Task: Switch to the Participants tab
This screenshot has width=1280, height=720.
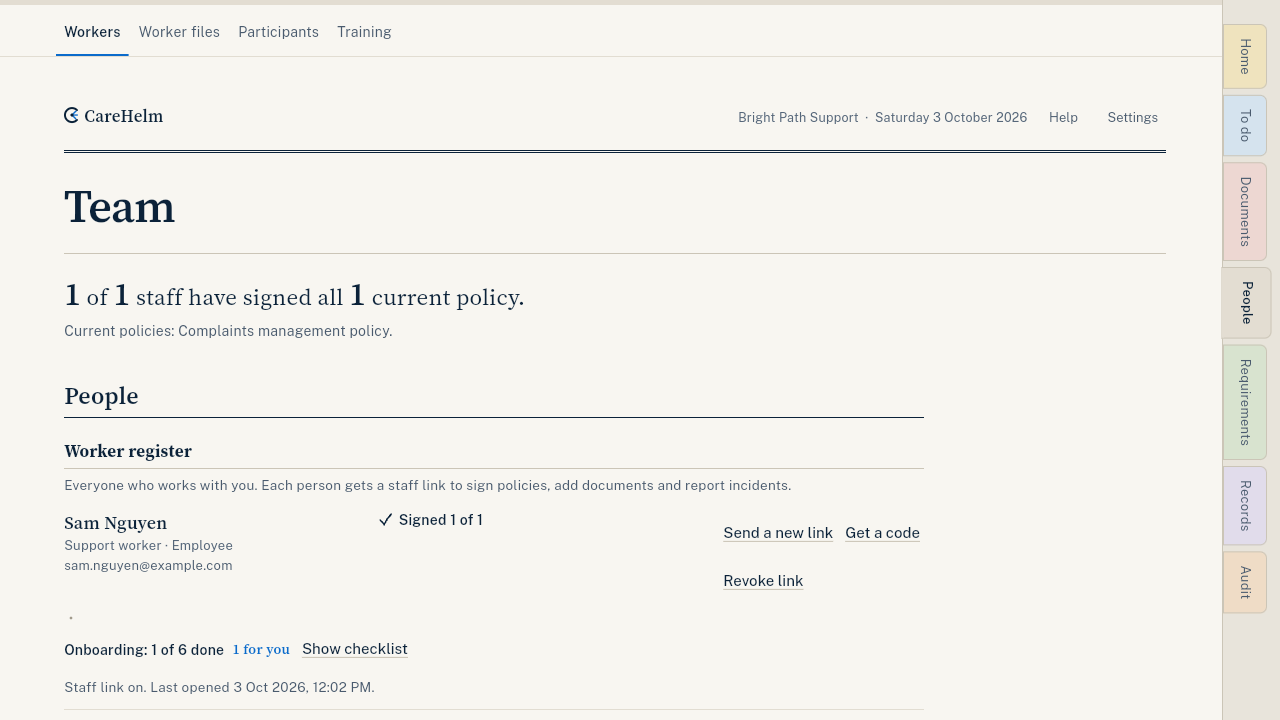Action: pos(278,32)
